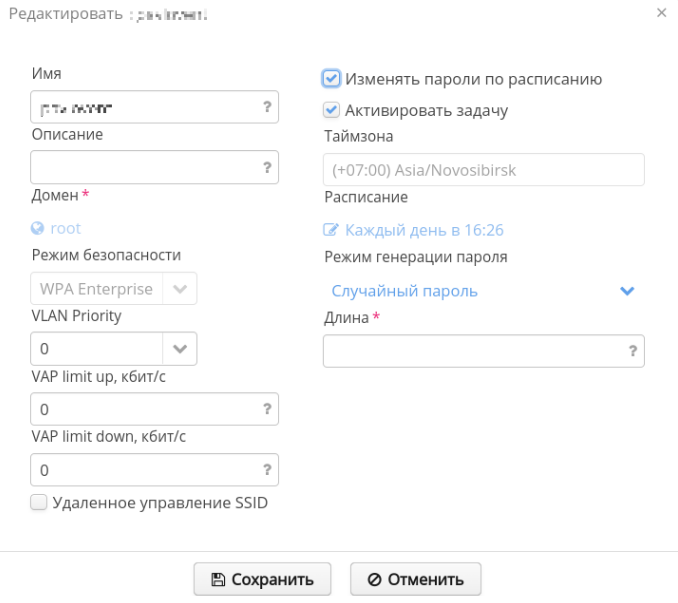Click the help icon in the Длина field
Image resolution: width=678 pixels, height=603 pixels.
coord(633,351)
